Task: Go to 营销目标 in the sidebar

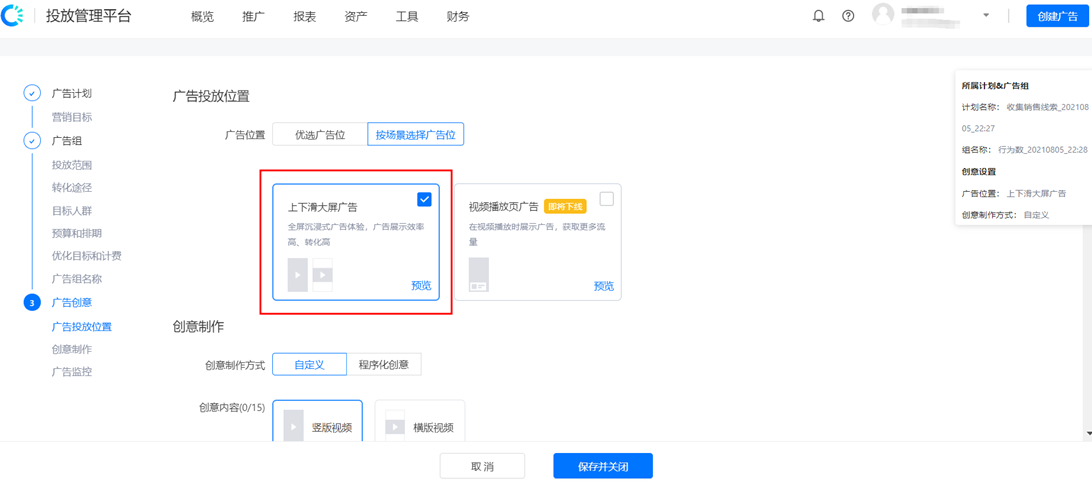Action: pyautogui.click(x=72, y=117)
